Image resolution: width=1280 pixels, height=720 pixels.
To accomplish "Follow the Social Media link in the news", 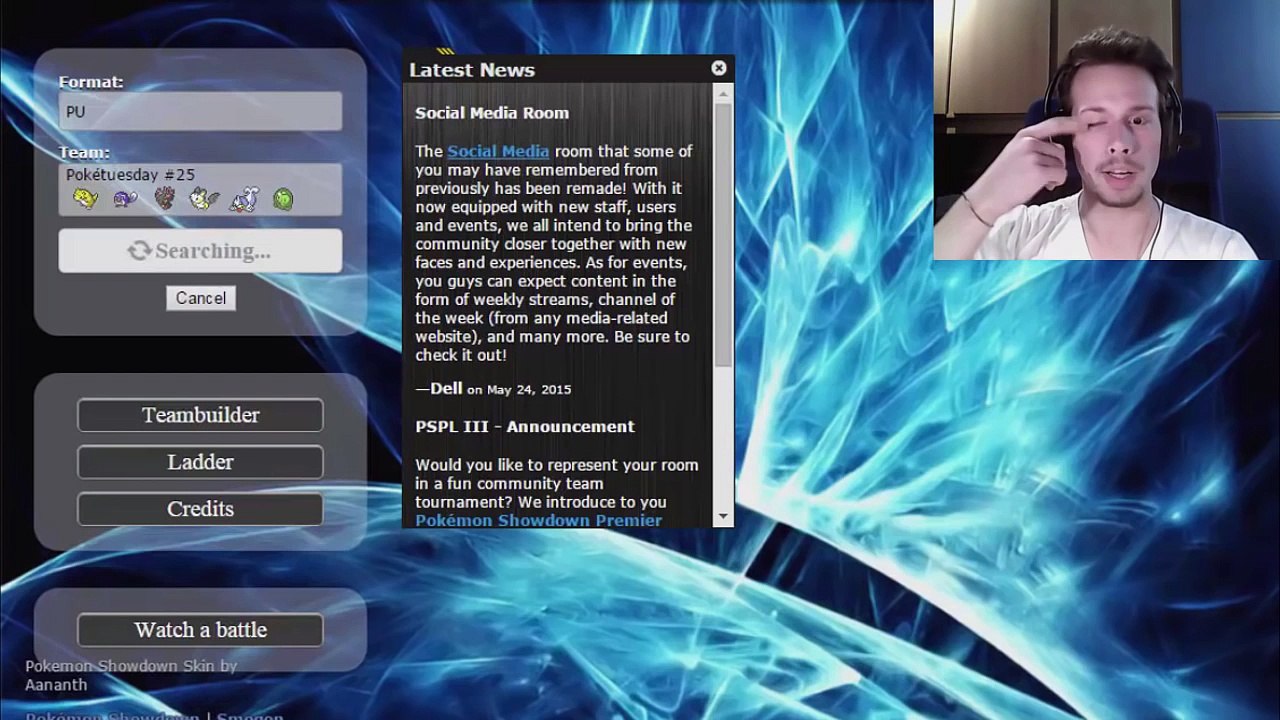I will [498, 151].
